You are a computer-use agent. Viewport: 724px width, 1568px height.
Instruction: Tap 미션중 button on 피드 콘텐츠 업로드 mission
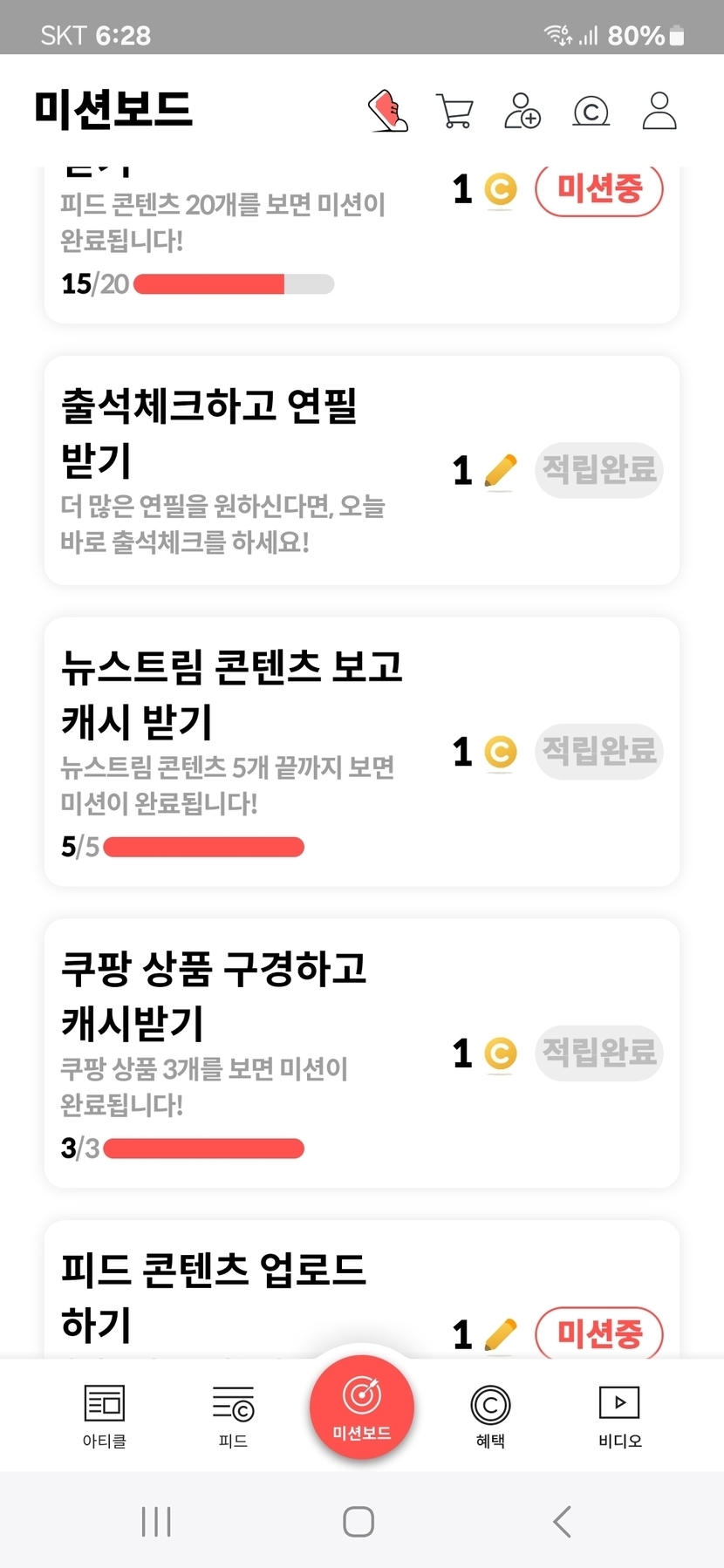599,1333
